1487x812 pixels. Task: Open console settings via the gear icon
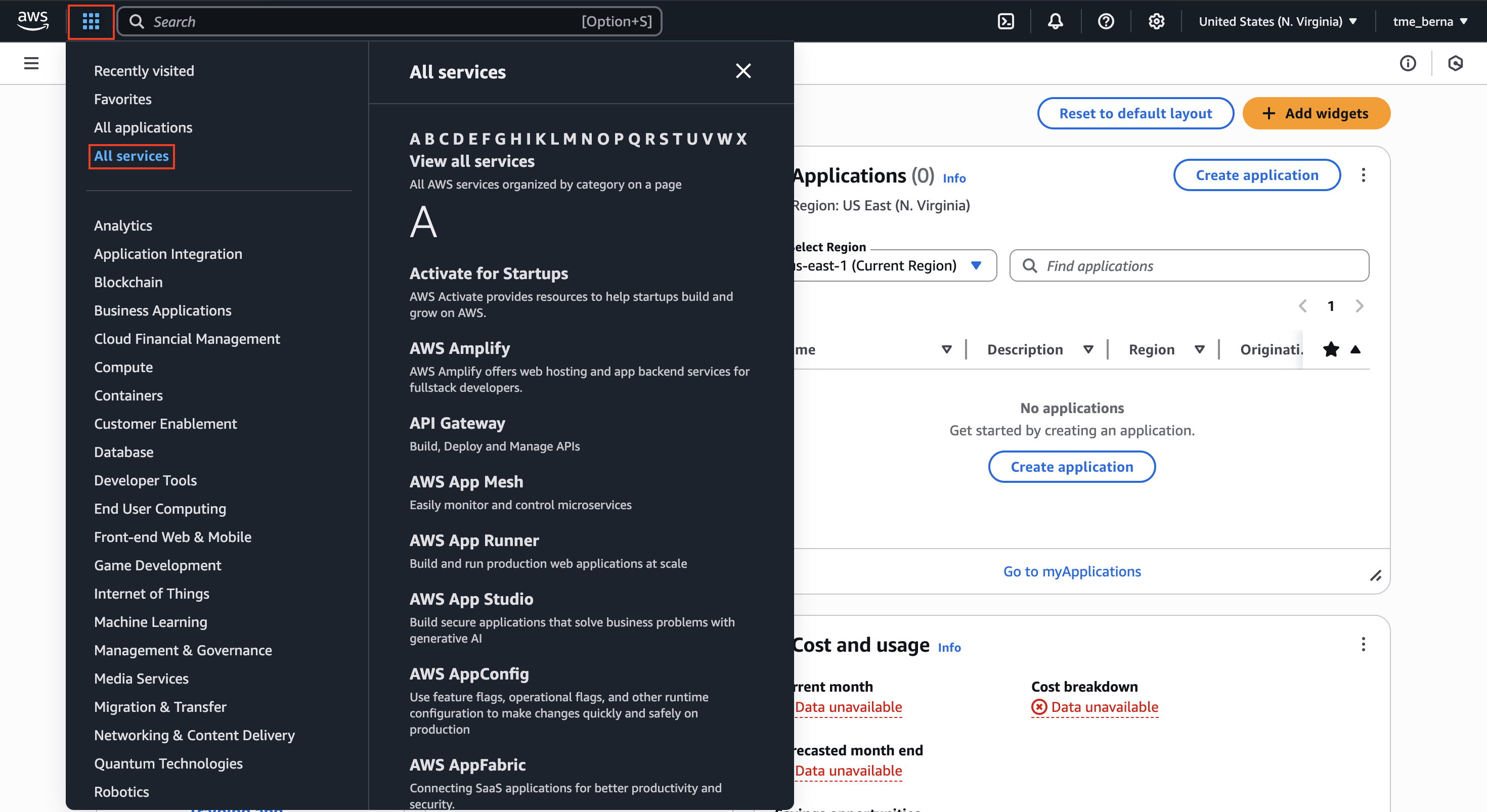point(1156,21)
